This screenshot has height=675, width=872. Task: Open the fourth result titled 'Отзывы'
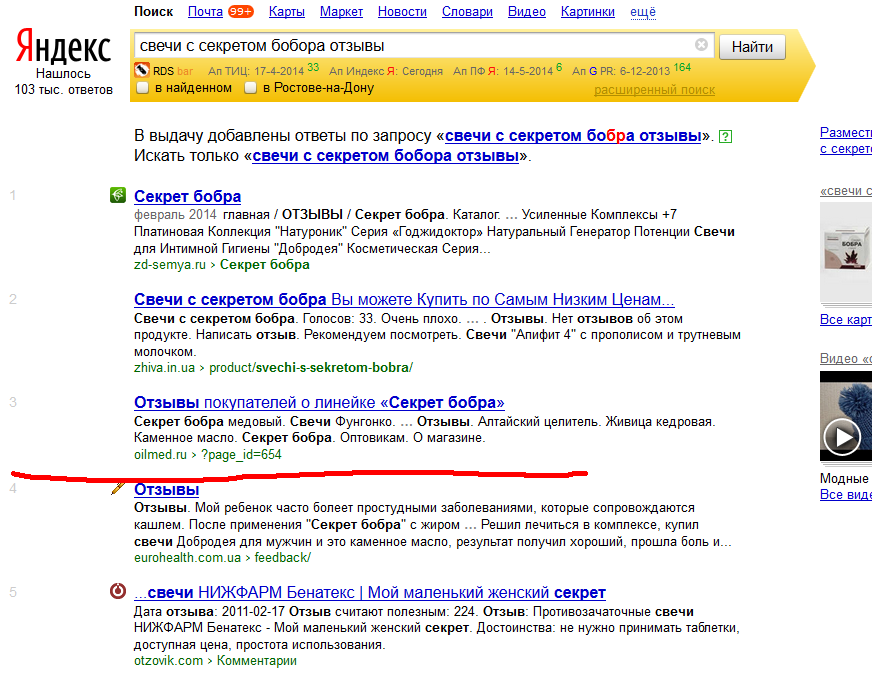pos(166,489)
